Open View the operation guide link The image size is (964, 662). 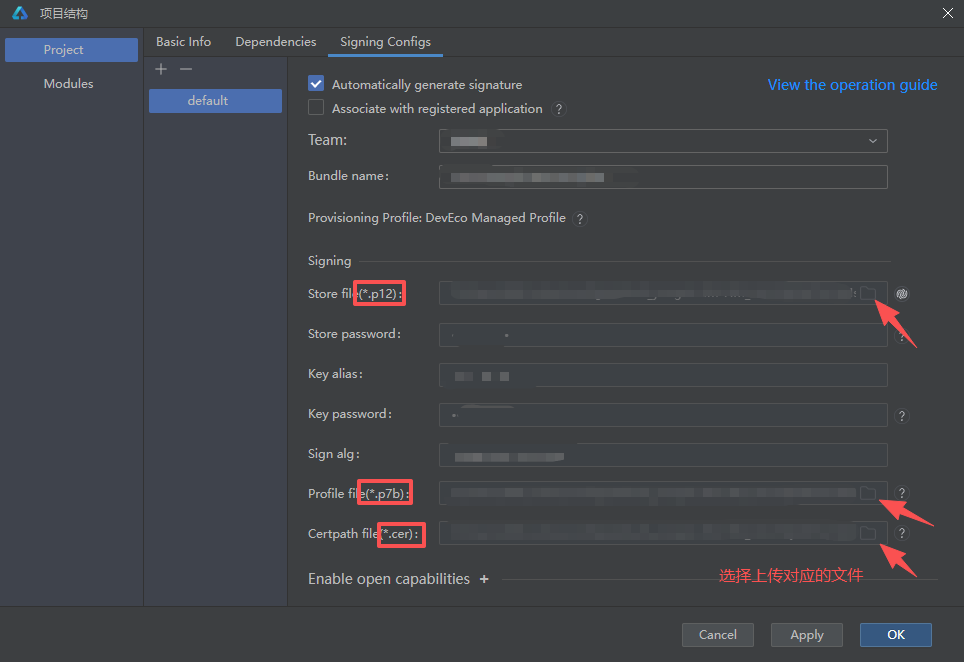click(x=852, y=85)
